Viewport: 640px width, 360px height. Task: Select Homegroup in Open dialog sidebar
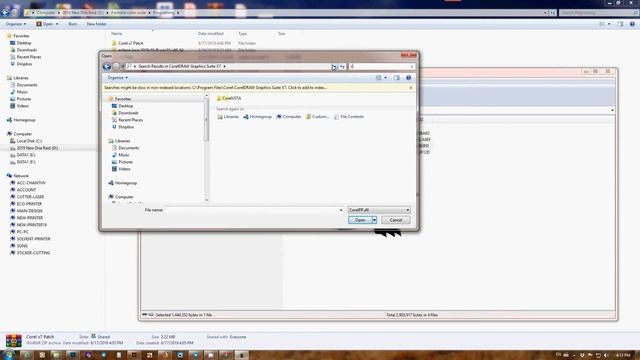[123, 183]
